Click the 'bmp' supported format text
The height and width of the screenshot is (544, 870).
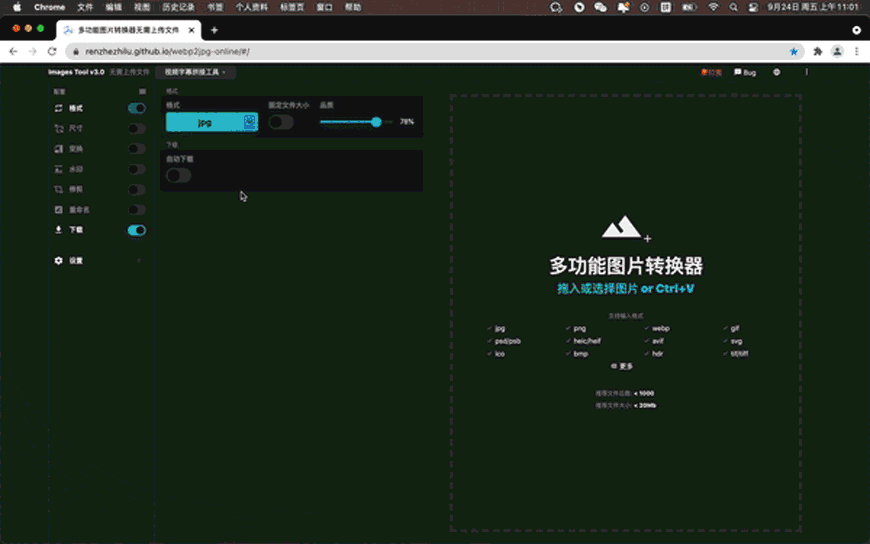tap(580, 354)
